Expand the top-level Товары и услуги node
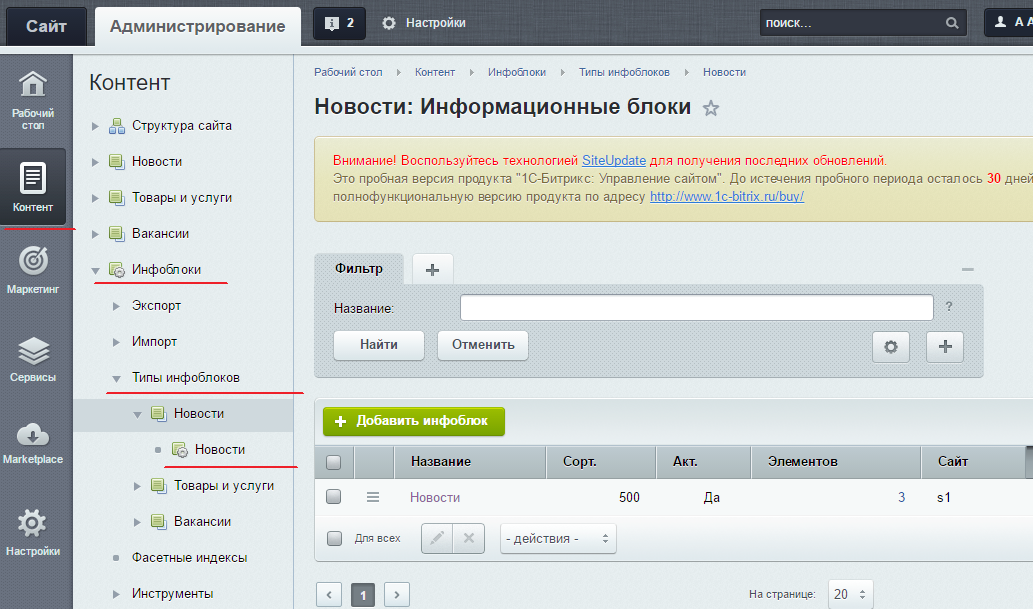 click(95, 198)
